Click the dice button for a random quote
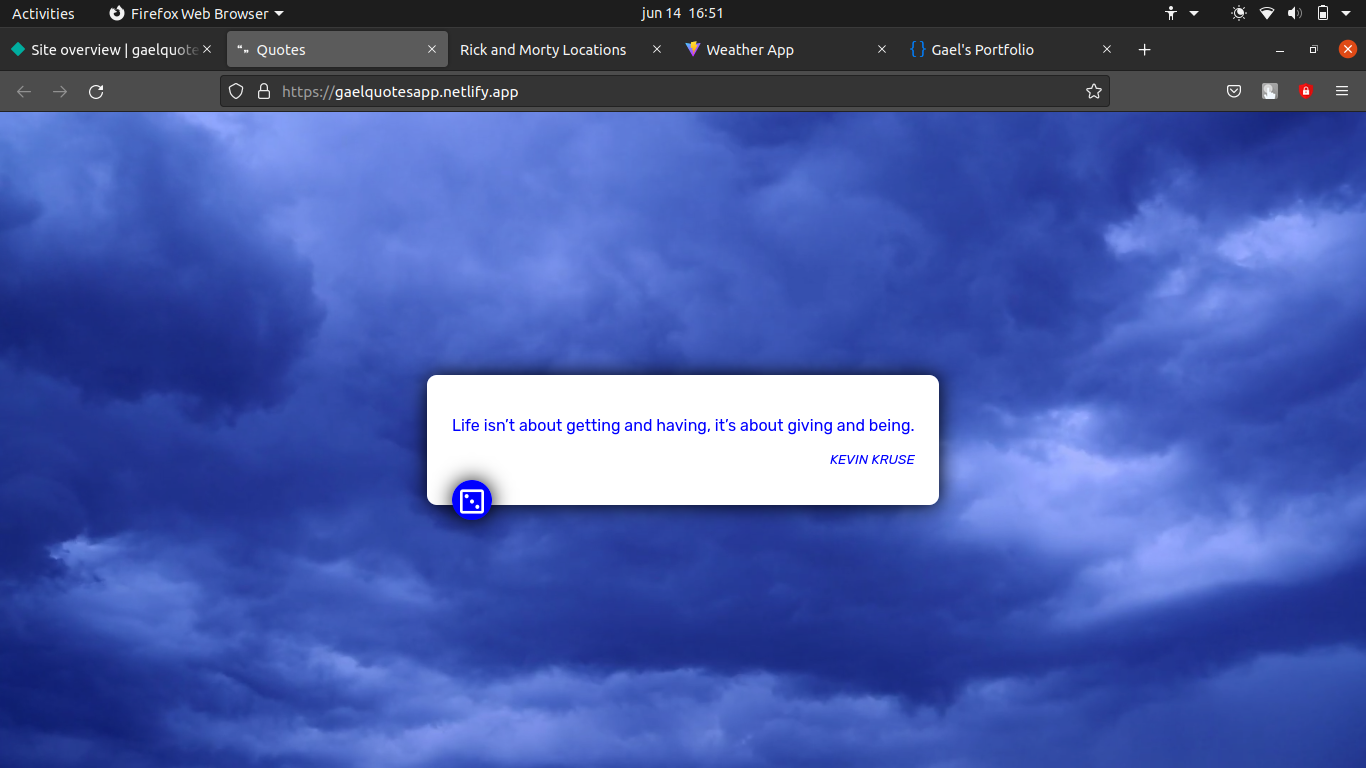This screenshot has width=1366, height=768. tap(472, 501)
